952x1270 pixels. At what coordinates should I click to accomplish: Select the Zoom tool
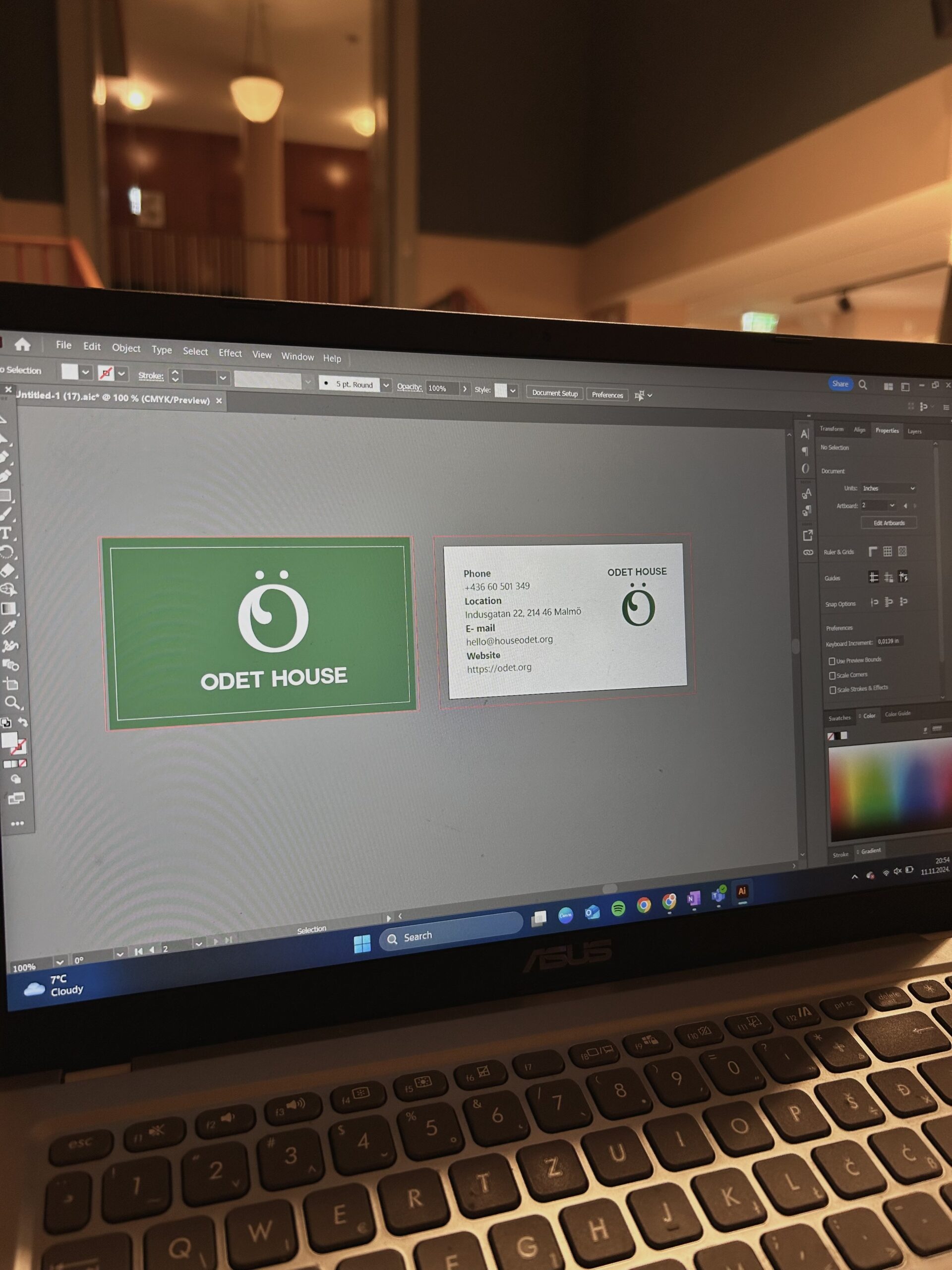(11, 702)
